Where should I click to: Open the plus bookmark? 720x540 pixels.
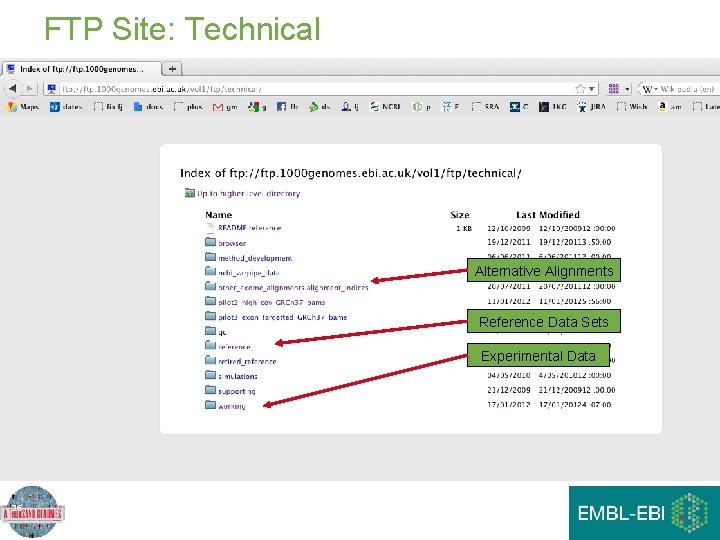click(x=188, y=107)
